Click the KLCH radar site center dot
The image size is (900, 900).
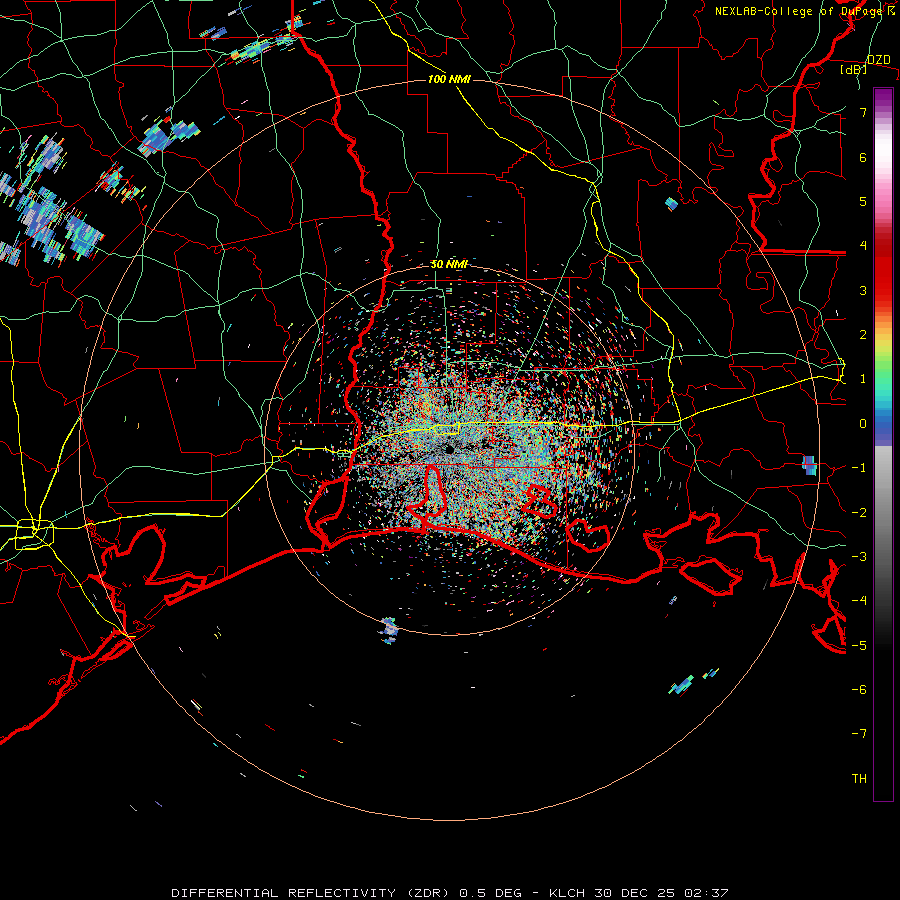449,449
